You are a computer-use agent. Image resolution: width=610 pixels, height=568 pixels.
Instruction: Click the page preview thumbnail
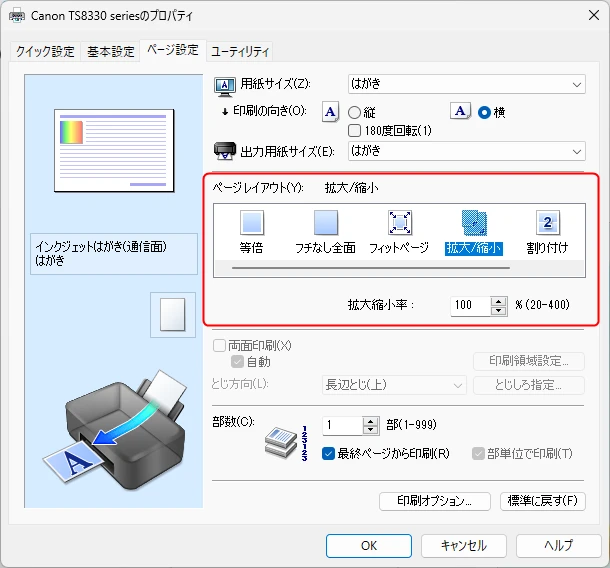pyautogui.click(x=114, y=151)
